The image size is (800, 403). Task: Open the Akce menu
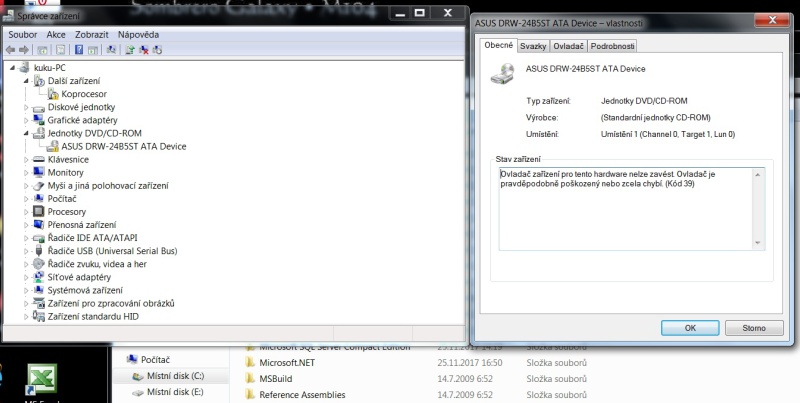[x=56, y=35]
